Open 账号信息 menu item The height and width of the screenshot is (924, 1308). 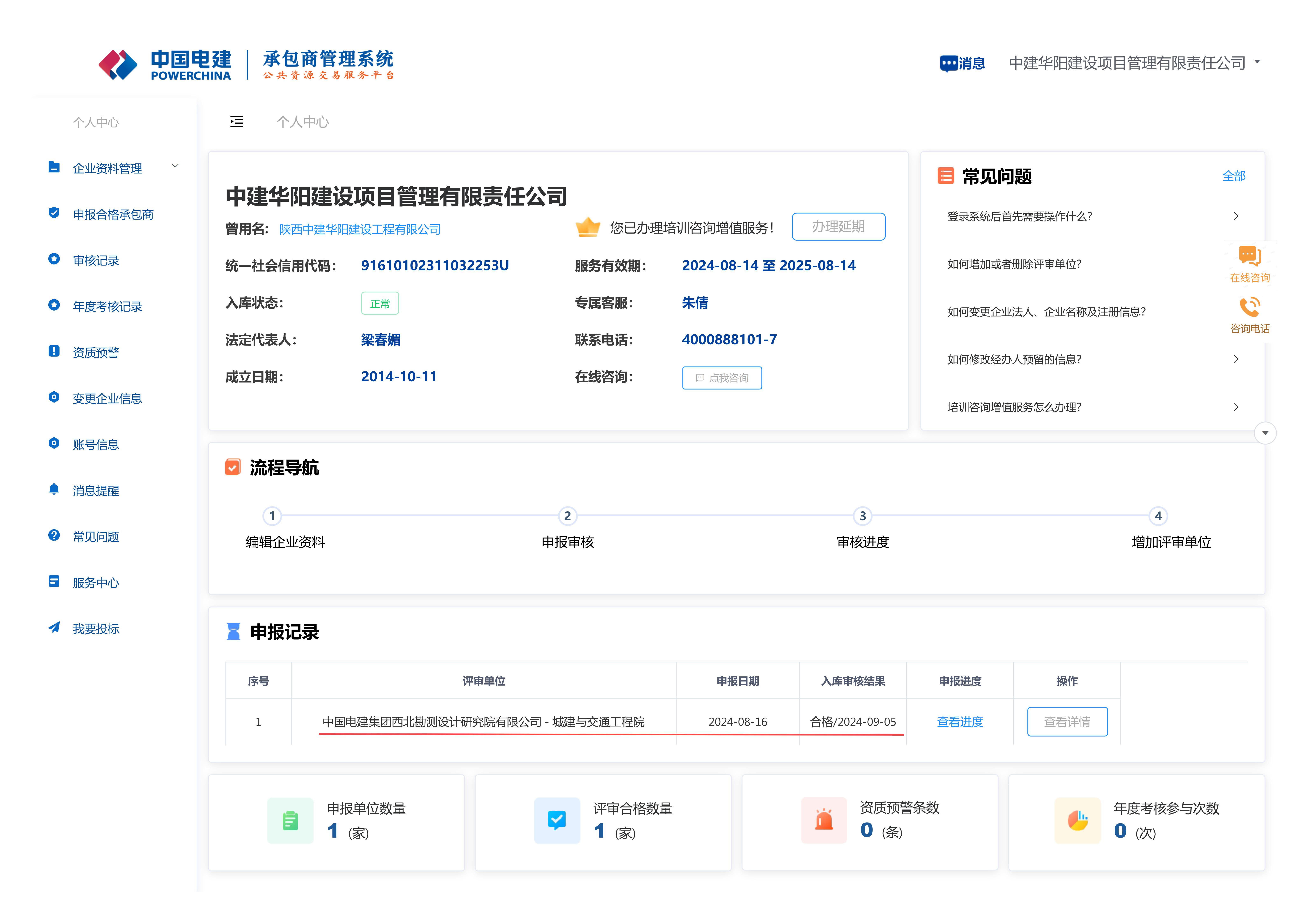(96, 445)
